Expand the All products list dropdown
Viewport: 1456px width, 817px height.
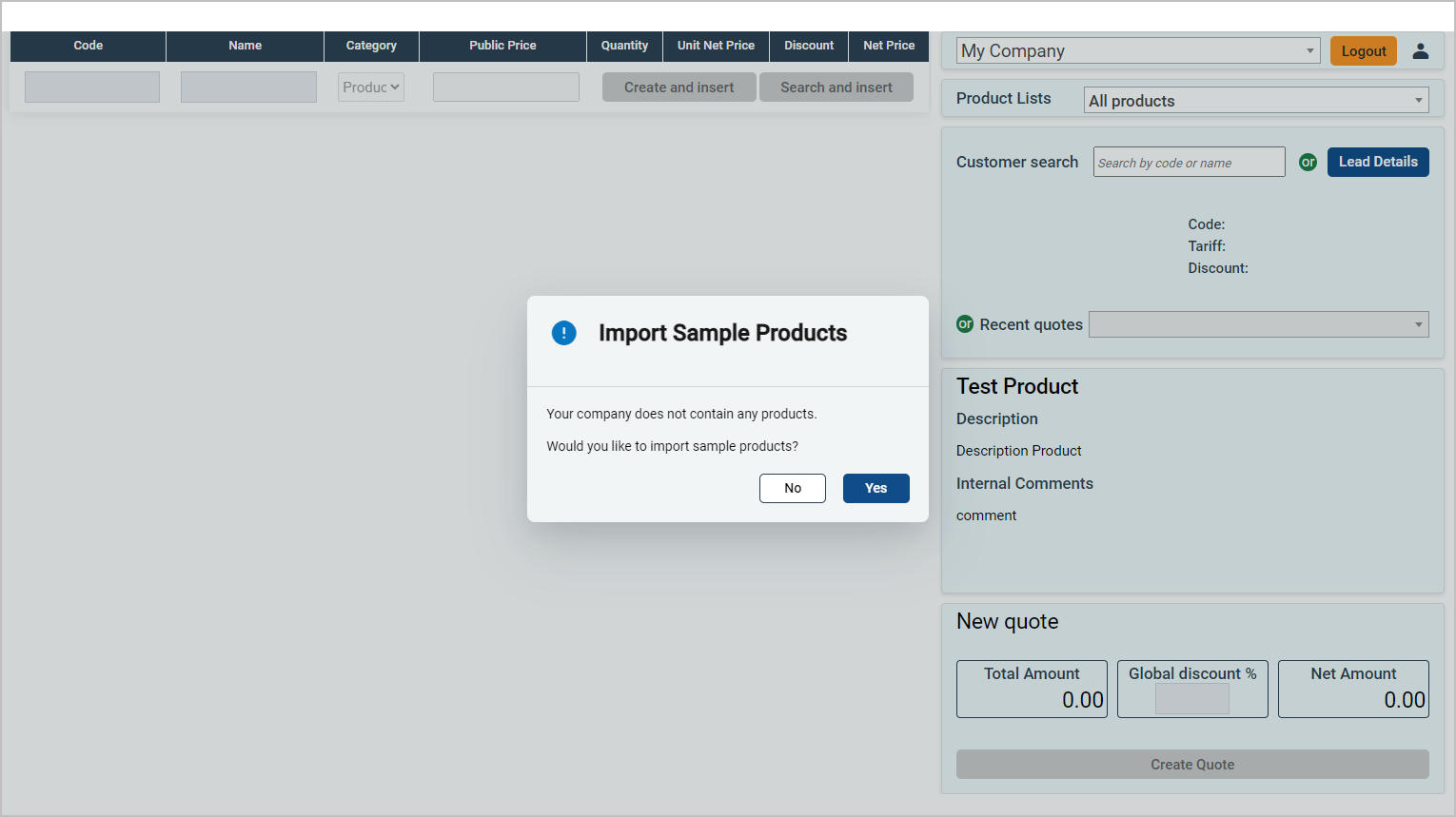pos(1256,101)
